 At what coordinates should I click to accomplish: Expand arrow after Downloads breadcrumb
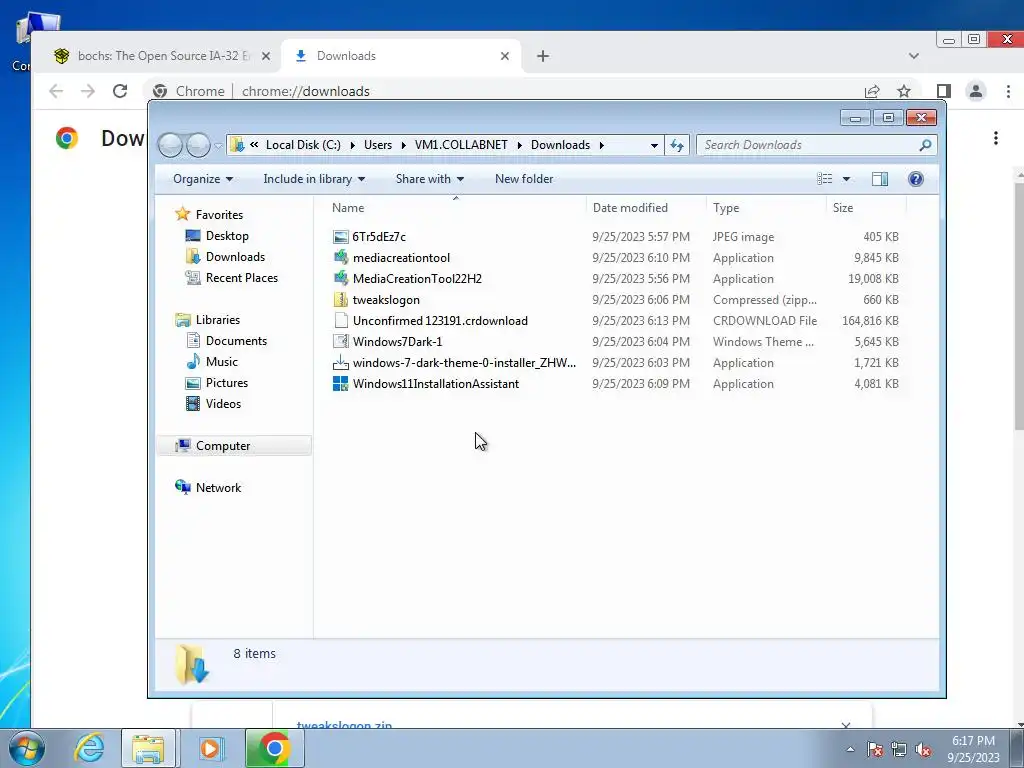(x=601, y=145)
